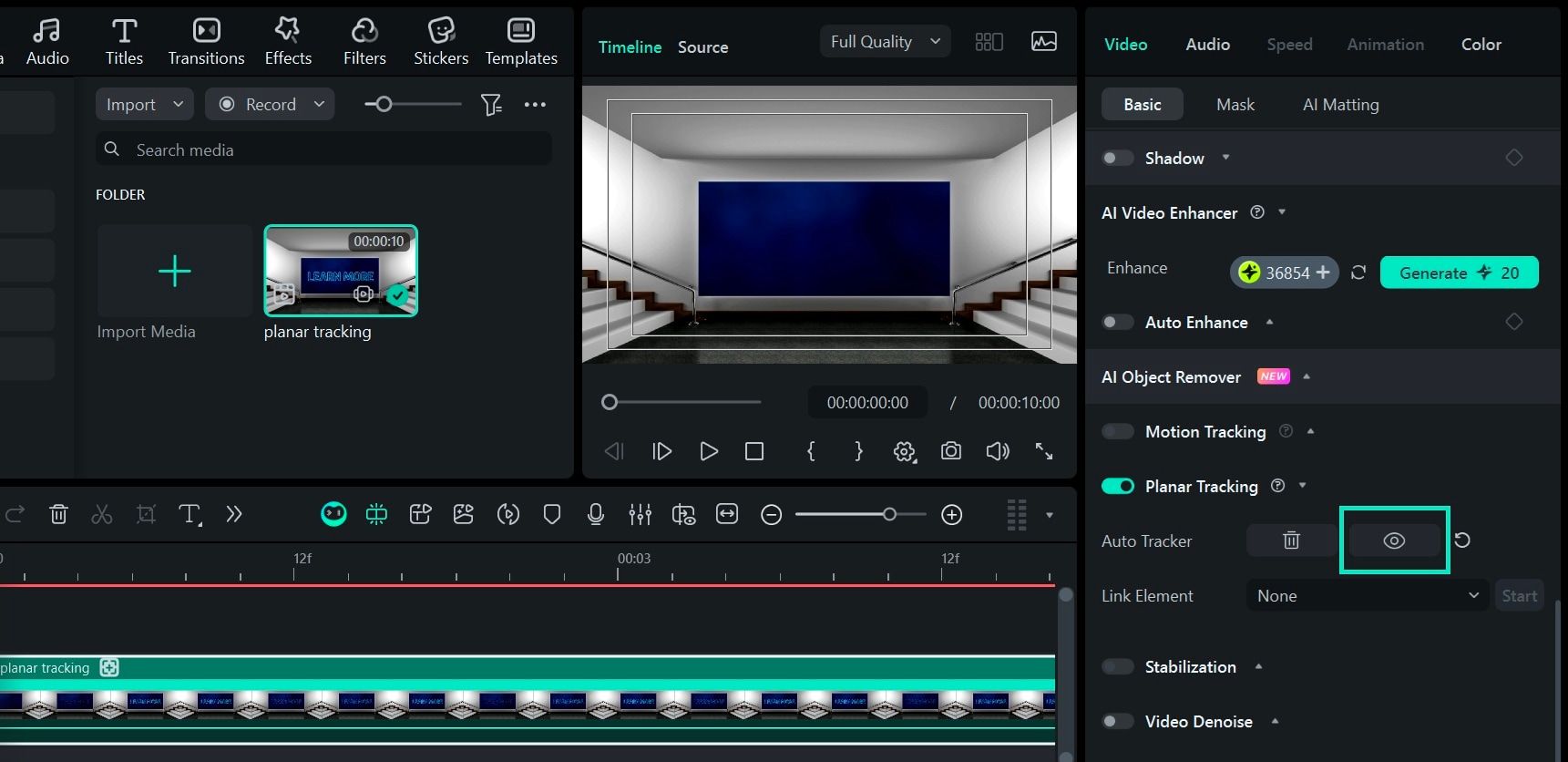This screenshot has width=1568, height=762.
Task: Click the zoom-to-fit timeline icon
Action: (727, 514)
